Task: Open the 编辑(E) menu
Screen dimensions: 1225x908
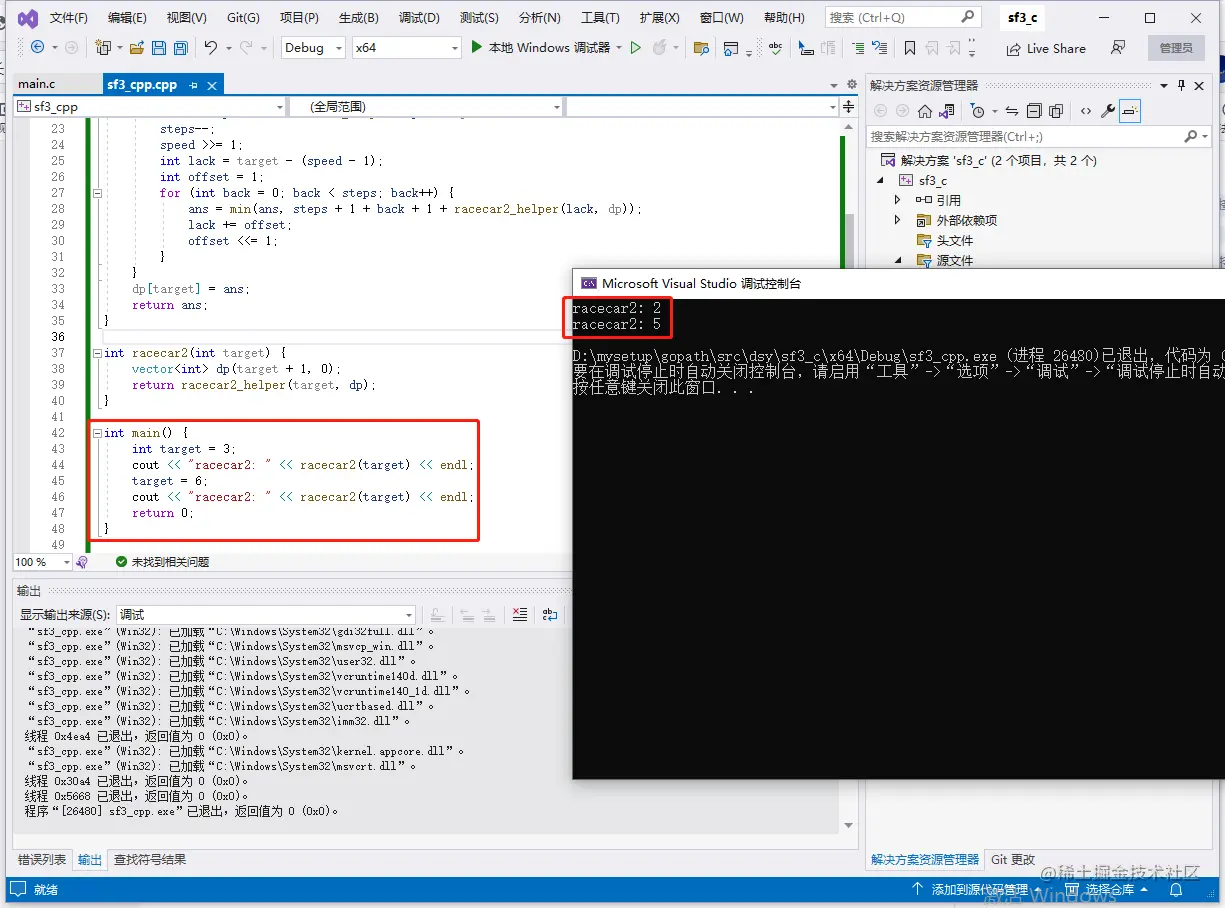Action: click(127, 18)
